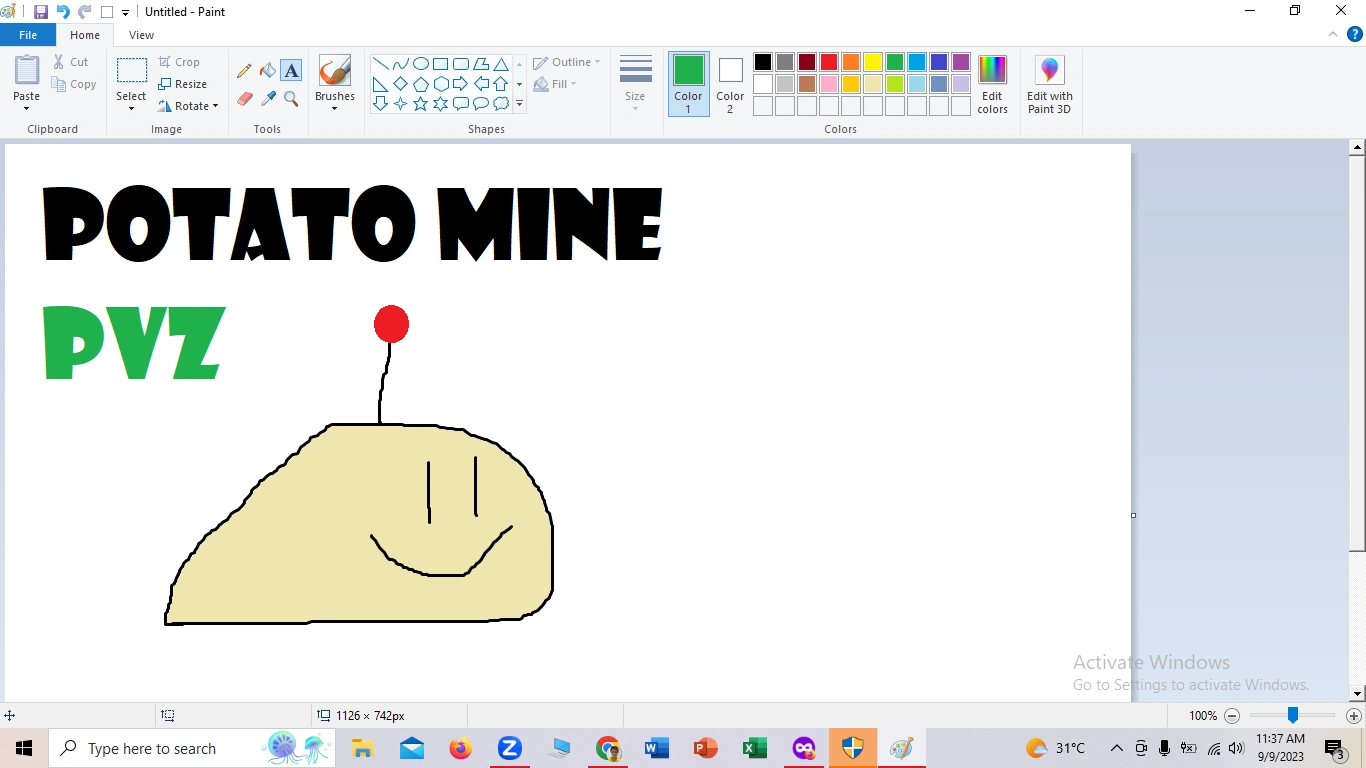This screenshot has width=1366, height=768.
Task: Open Microsoft Word from the taskbar
Action: tap(656, 748)
